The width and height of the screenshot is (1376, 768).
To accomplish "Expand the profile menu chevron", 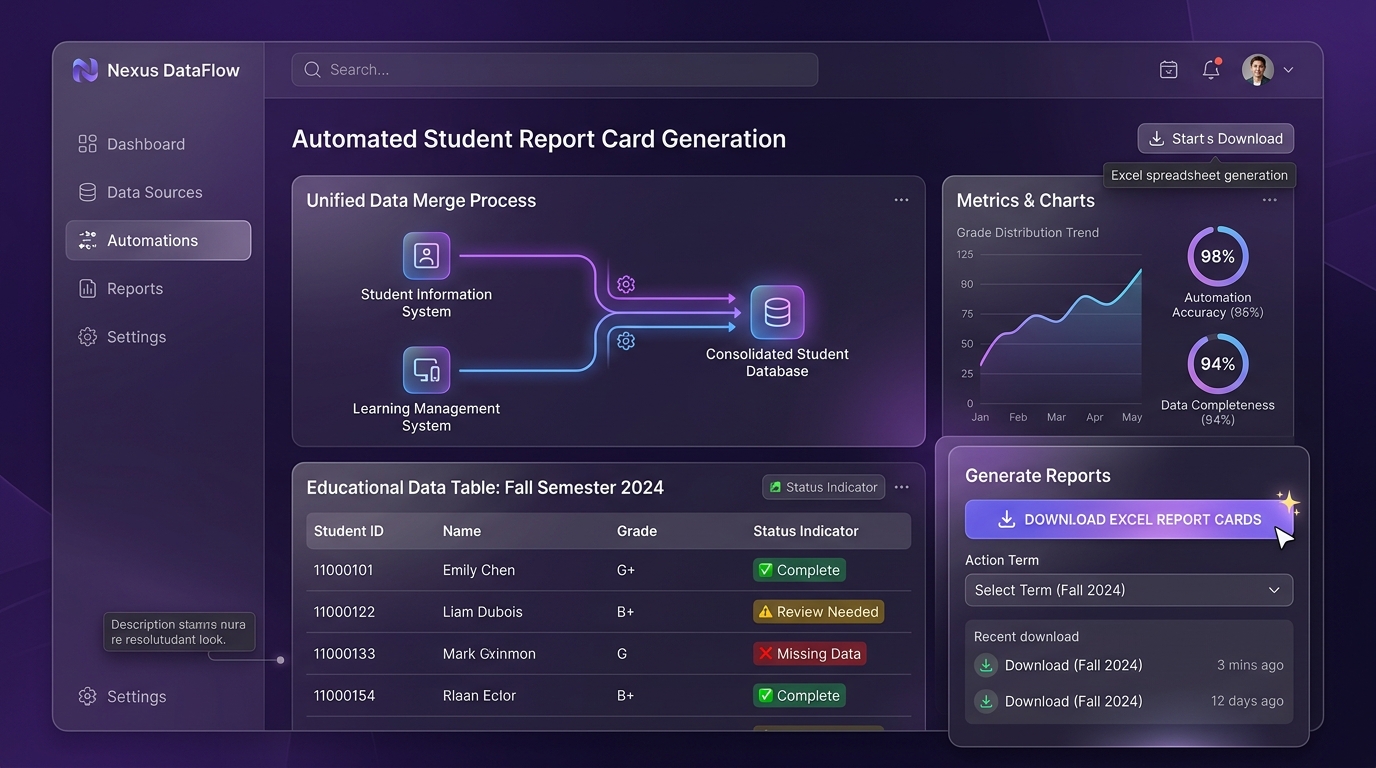I will [1288, 70].
